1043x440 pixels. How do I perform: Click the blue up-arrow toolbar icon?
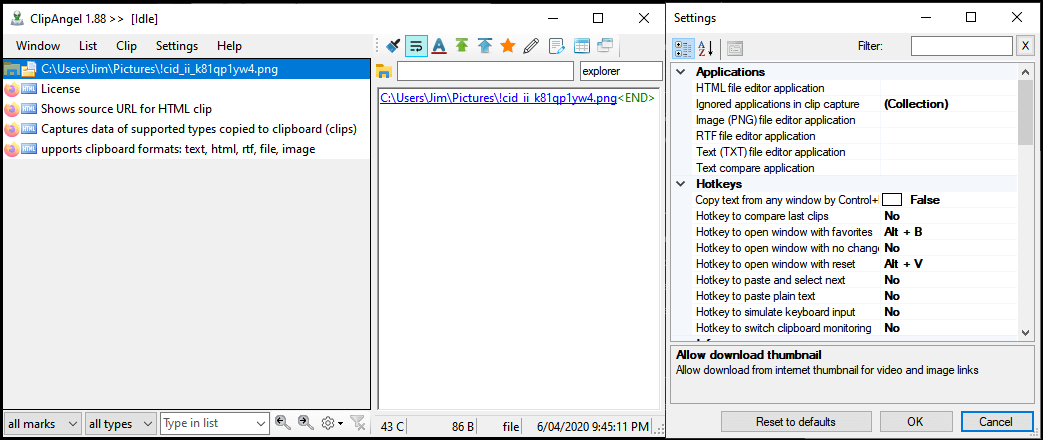click(485, 46)
